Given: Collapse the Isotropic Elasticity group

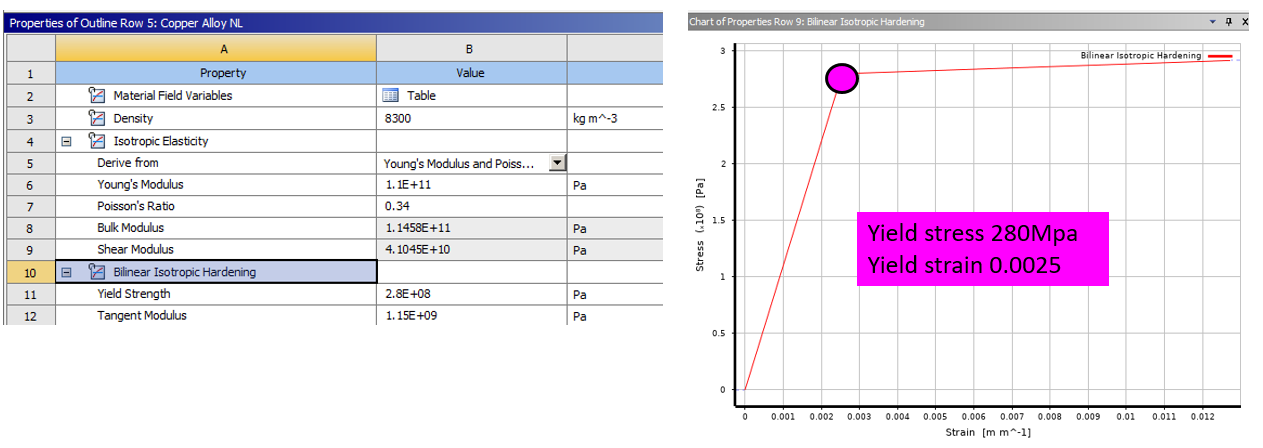Looking at the screenshot, I should [x=65, y=141].
